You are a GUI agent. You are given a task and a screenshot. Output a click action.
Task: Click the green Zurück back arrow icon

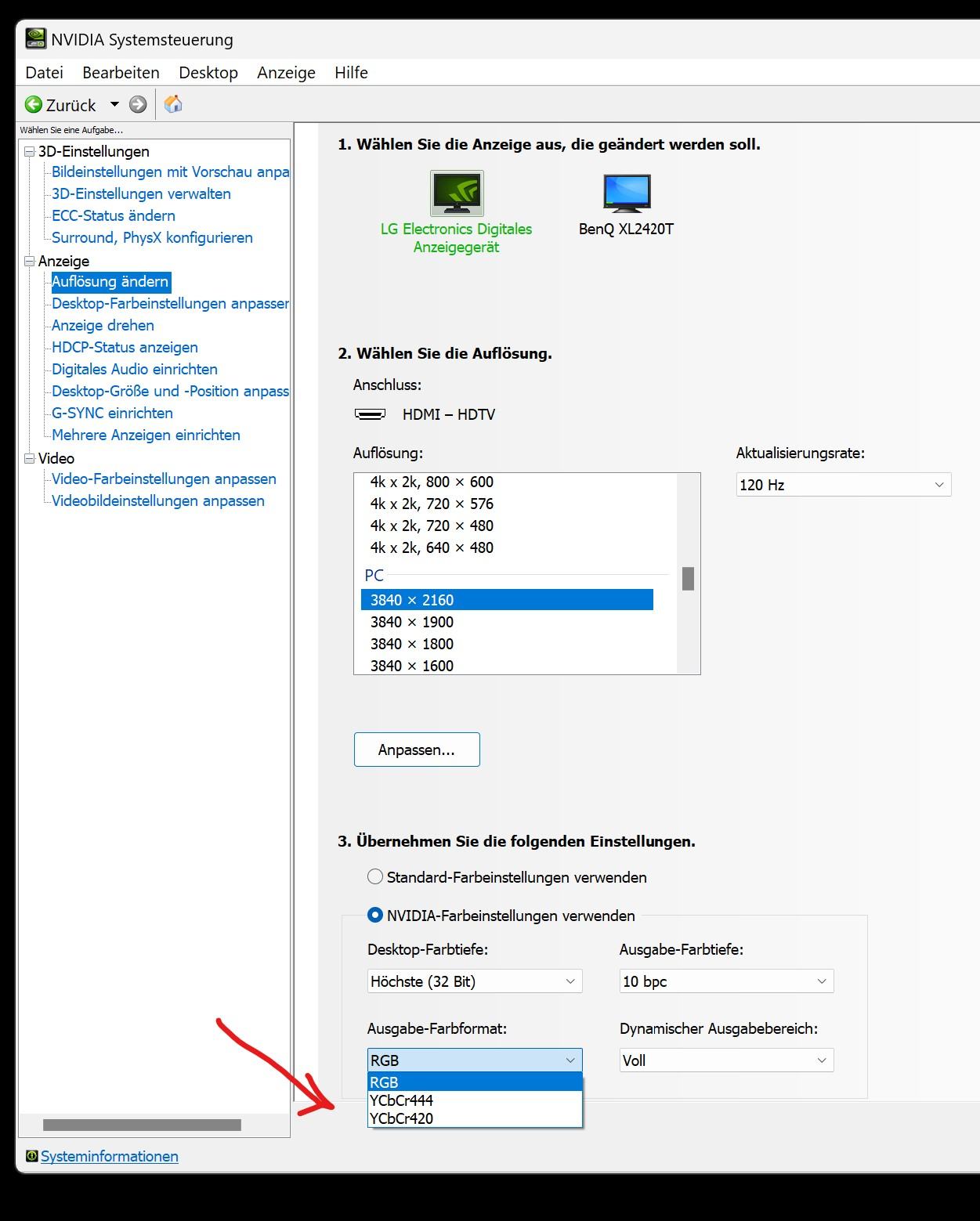click(34, 105)
